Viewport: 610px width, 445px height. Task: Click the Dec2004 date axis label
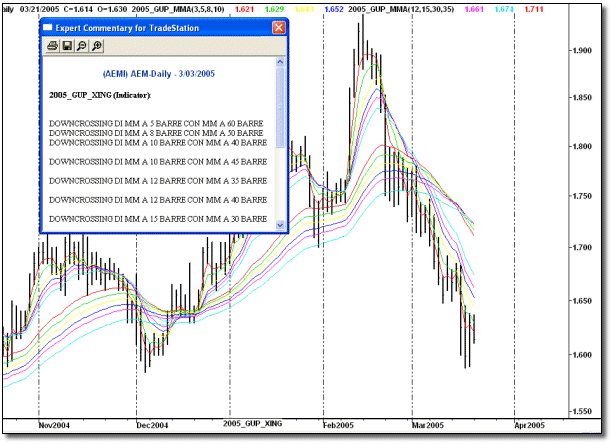(x=153, y=424)
